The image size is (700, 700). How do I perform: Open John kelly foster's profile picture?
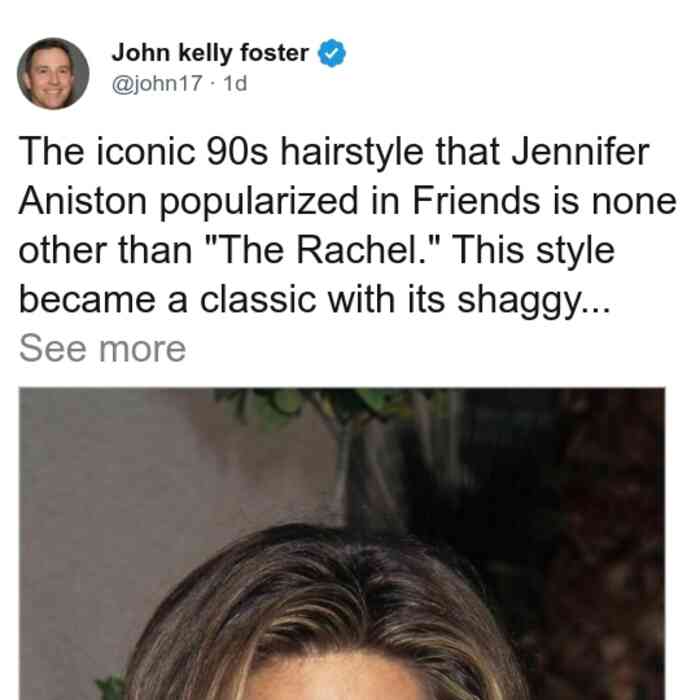(x=53, y=74)
